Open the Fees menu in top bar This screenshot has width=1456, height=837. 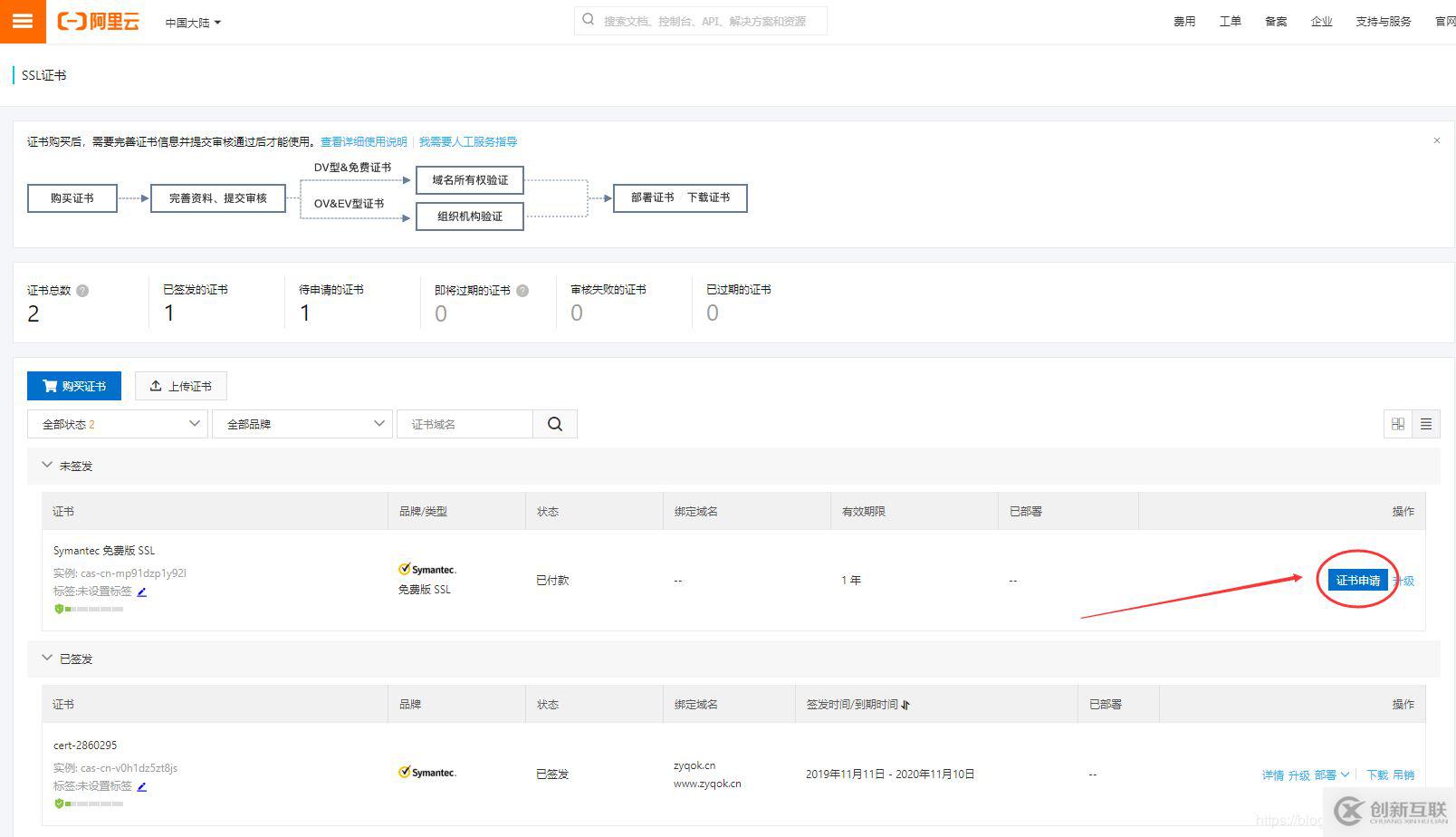click(x=1184, y=22)
